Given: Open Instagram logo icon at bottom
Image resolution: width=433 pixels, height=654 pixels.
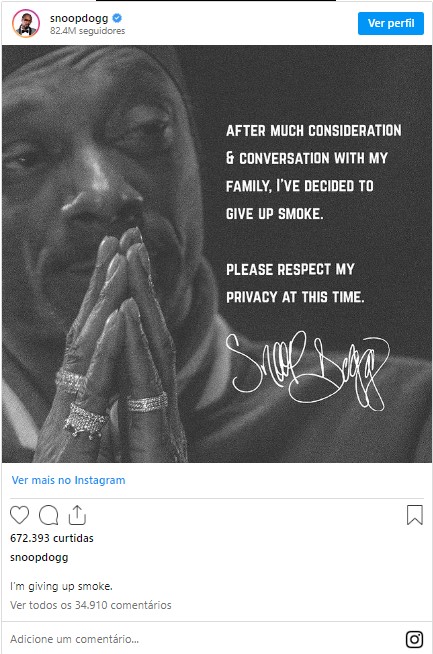Looking at the screenshot, I should coord(414,639).
